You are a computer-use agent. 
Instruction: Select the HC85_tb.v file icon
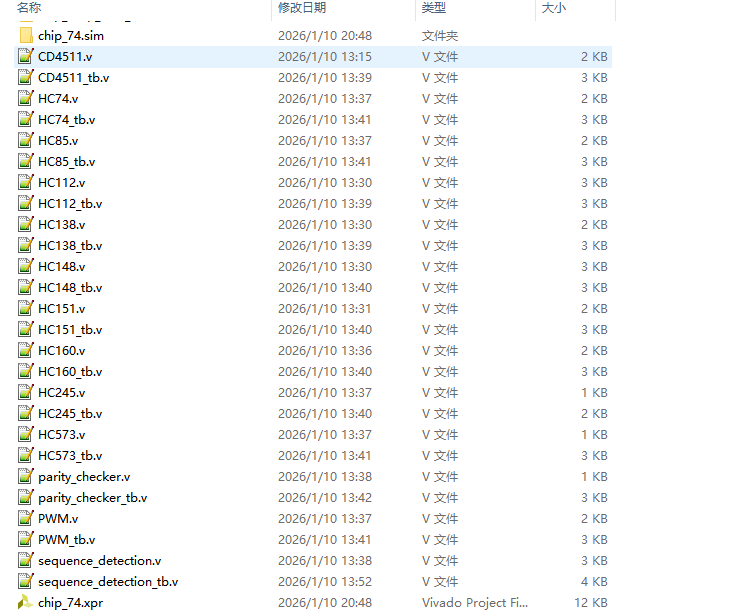pyautogui.click(x=26, y=161)
